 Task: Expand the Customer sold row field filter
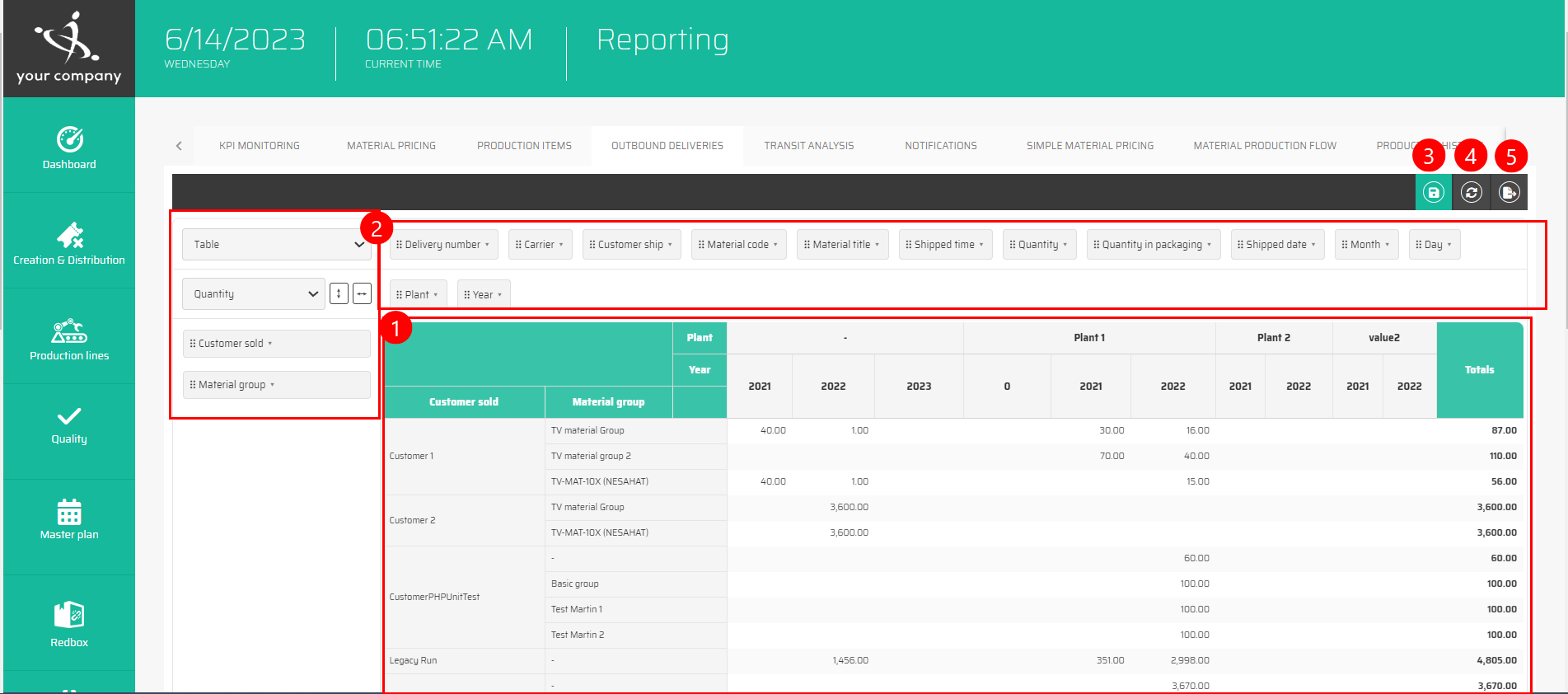[x=269, y=344]
